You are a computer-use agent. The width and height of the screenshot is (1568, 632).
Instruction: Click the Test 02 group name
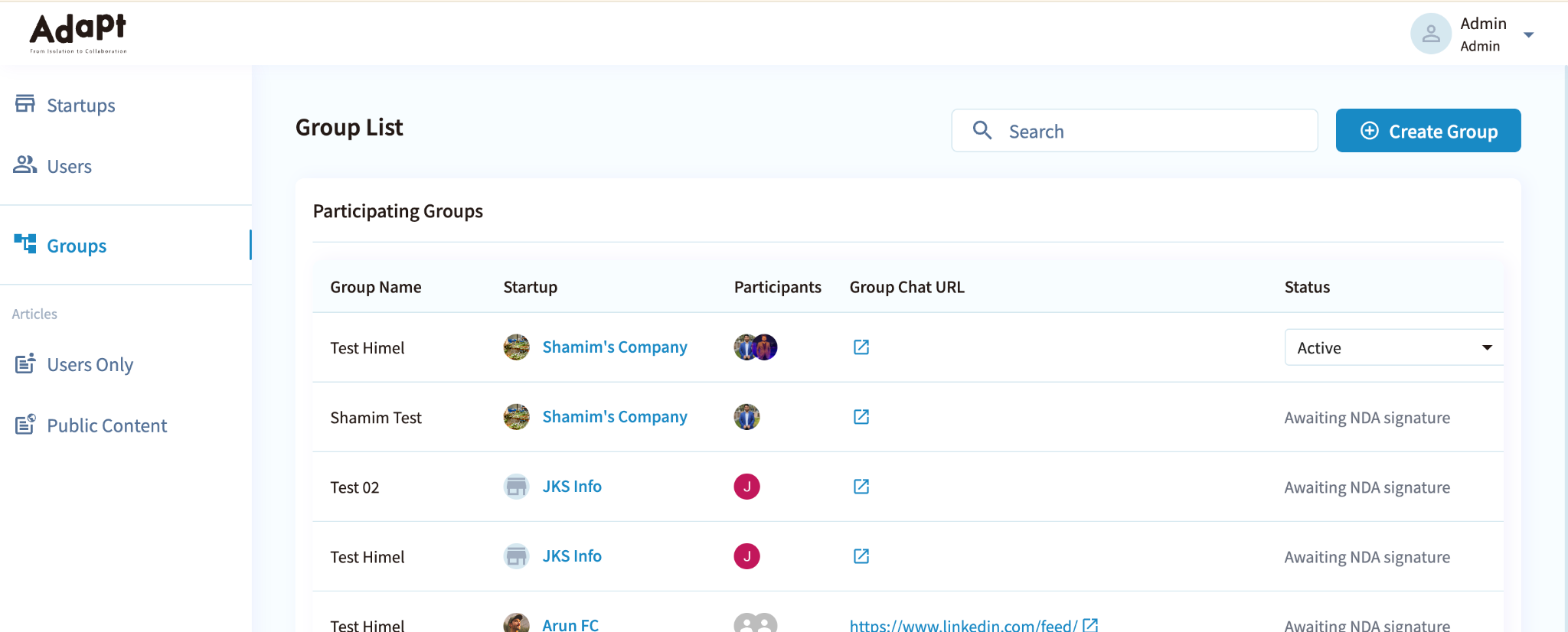point(355,487)
